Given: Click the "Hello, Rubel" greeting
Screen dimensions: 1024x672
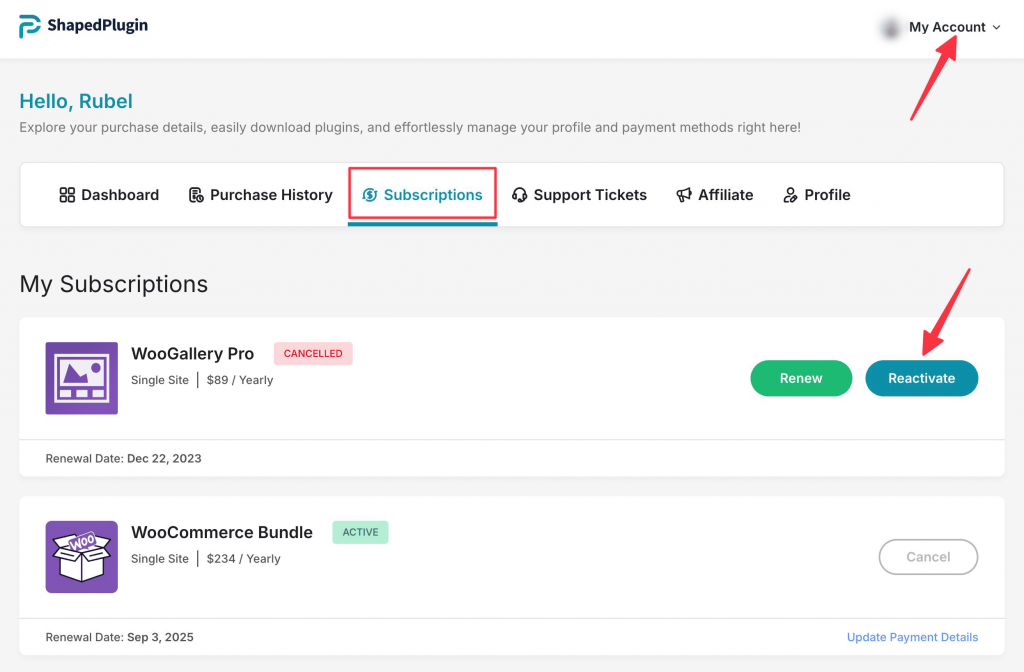Looking at the screenshot, I should pos(76,101).
